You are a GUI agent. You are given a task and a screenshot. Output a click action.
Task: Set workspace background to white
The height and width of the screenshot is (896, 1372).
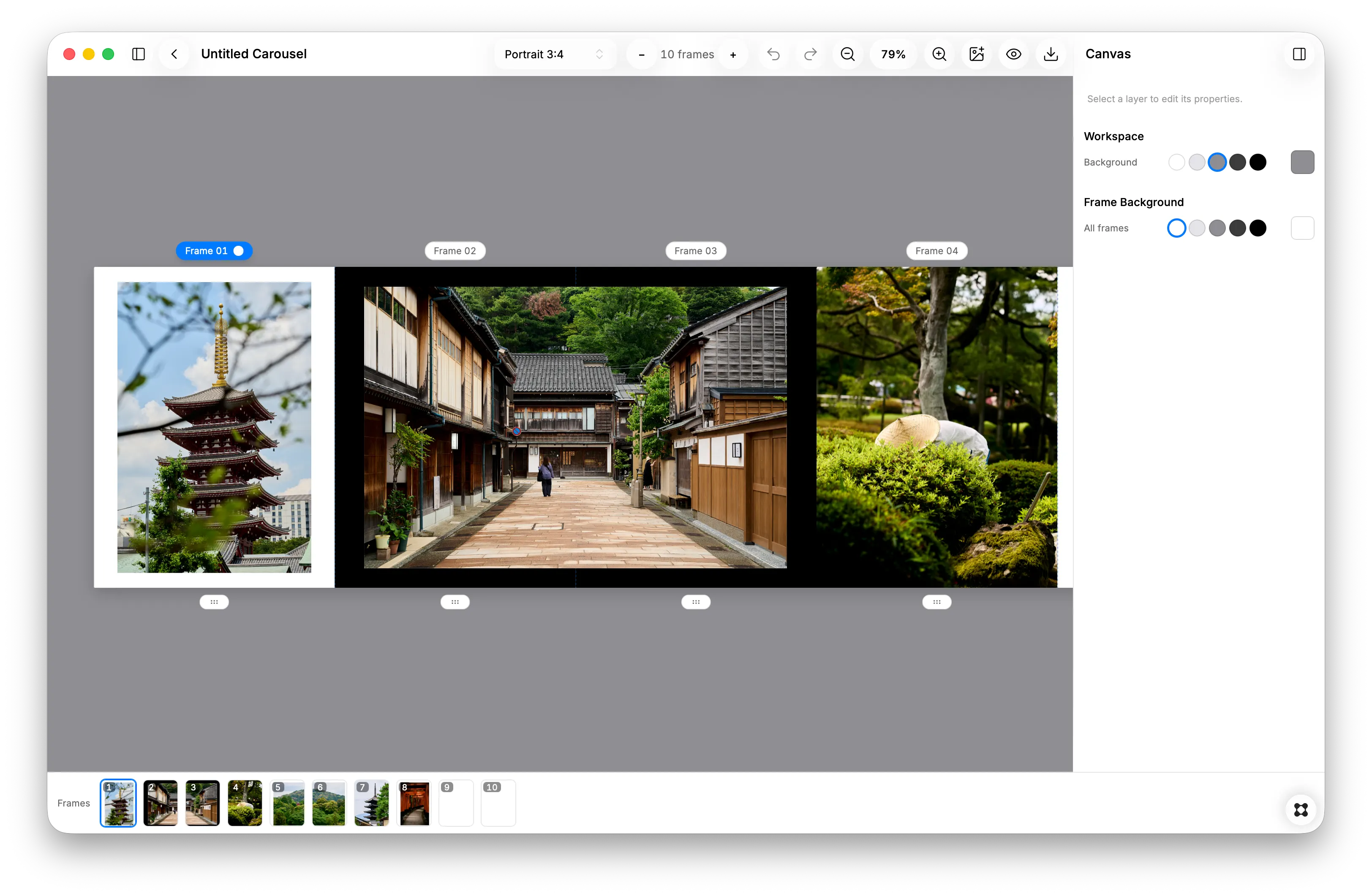click(x=1176, y=163)
